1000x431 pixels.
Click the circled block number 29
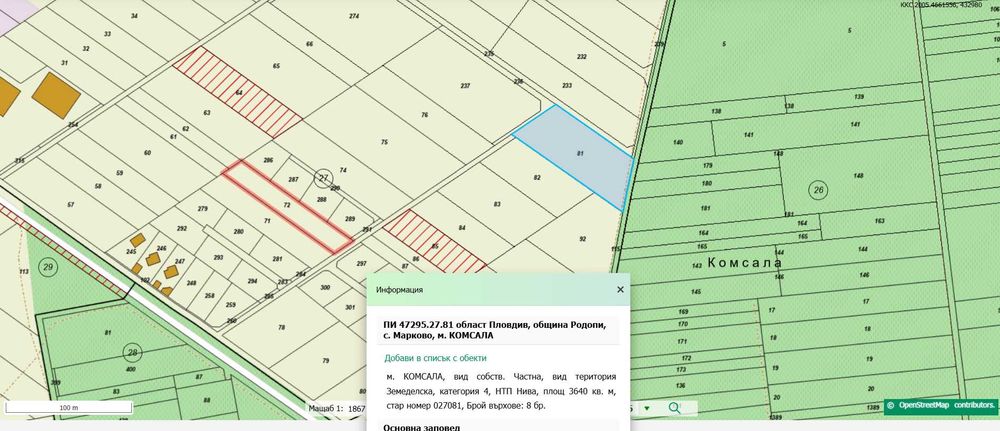[x=48, y=267]
